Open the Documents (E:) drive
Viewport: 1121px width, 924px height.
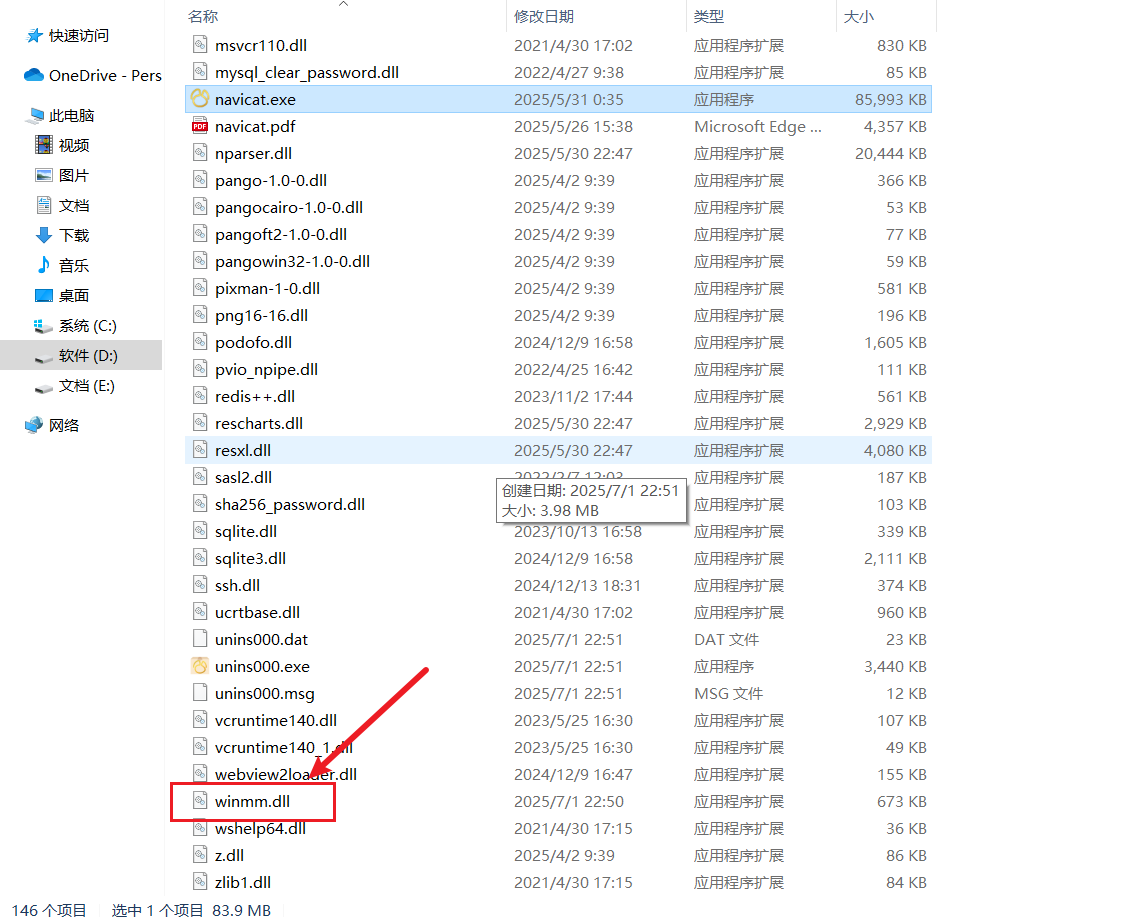coord(87,385)
